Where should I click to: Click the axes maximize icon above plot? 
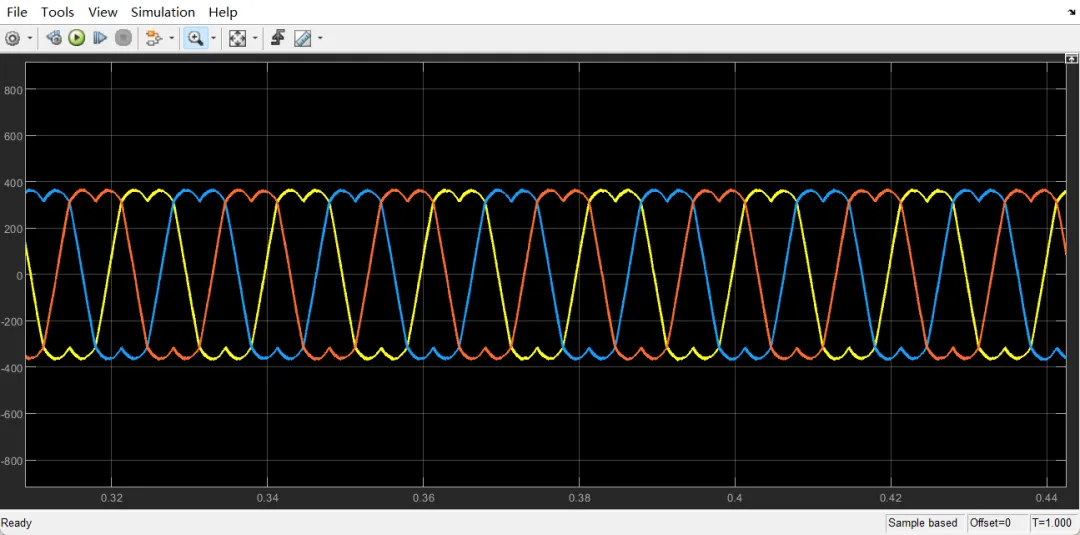[x=1070, y=60]
